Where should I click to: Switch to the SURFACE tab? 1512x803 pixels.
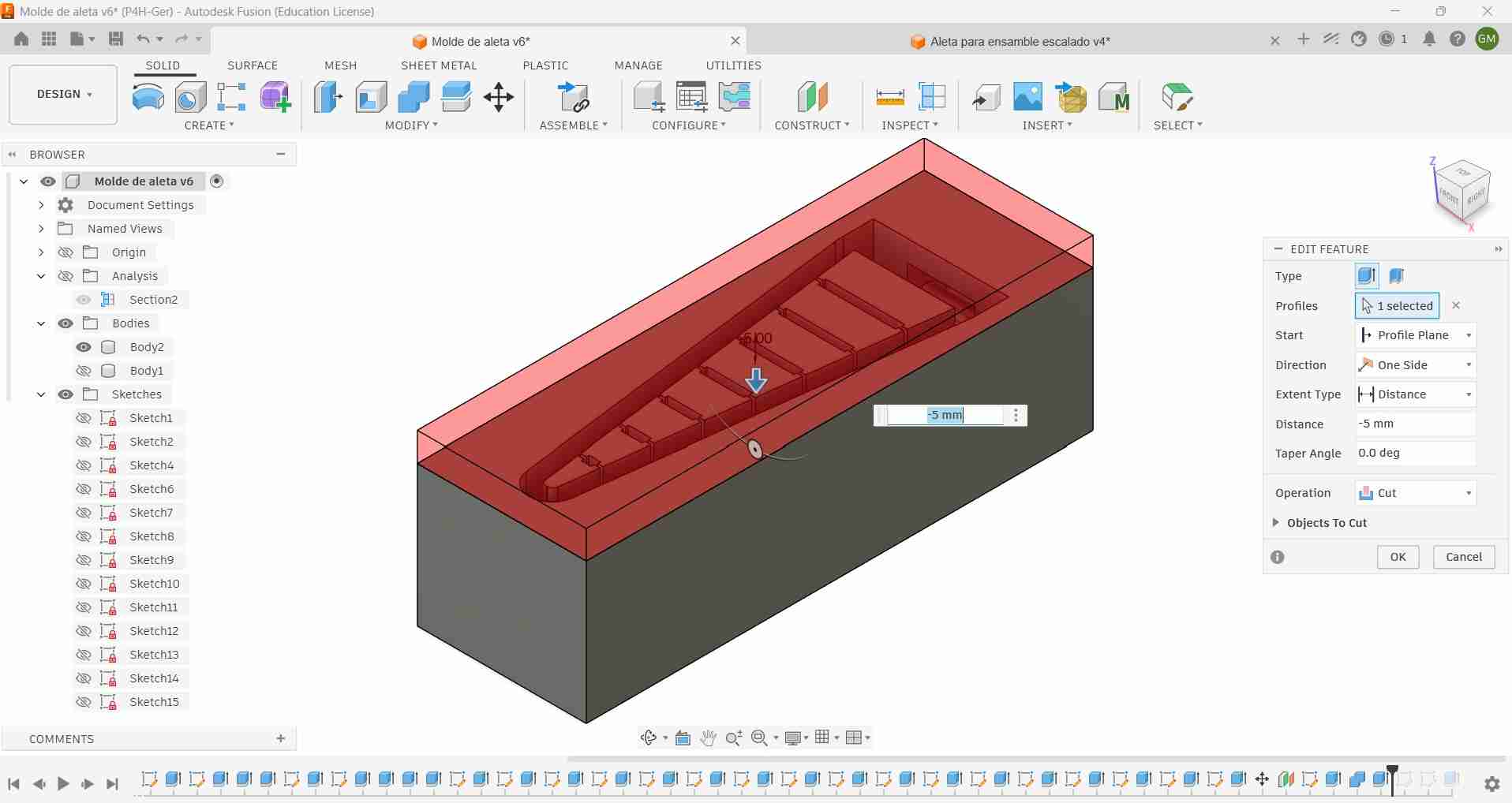tap(253, 65)
